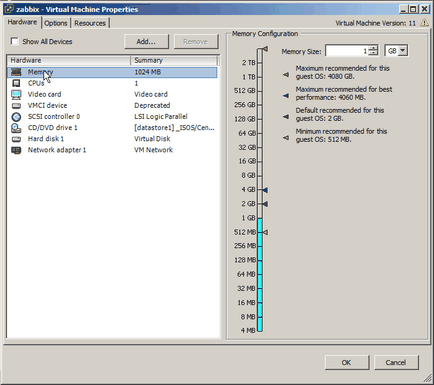Viewport: 434px width, 385px height.
Task: Select the CD/DVD drive 1 row
Action: pyautogui.click(x=112, y=128)
